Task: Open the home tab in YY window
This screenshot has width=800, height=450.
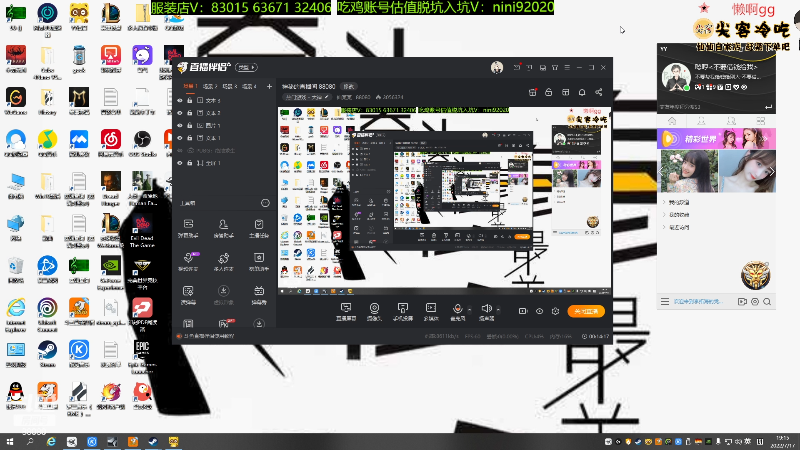Action: pyautogui.click(x=672, y=121)
